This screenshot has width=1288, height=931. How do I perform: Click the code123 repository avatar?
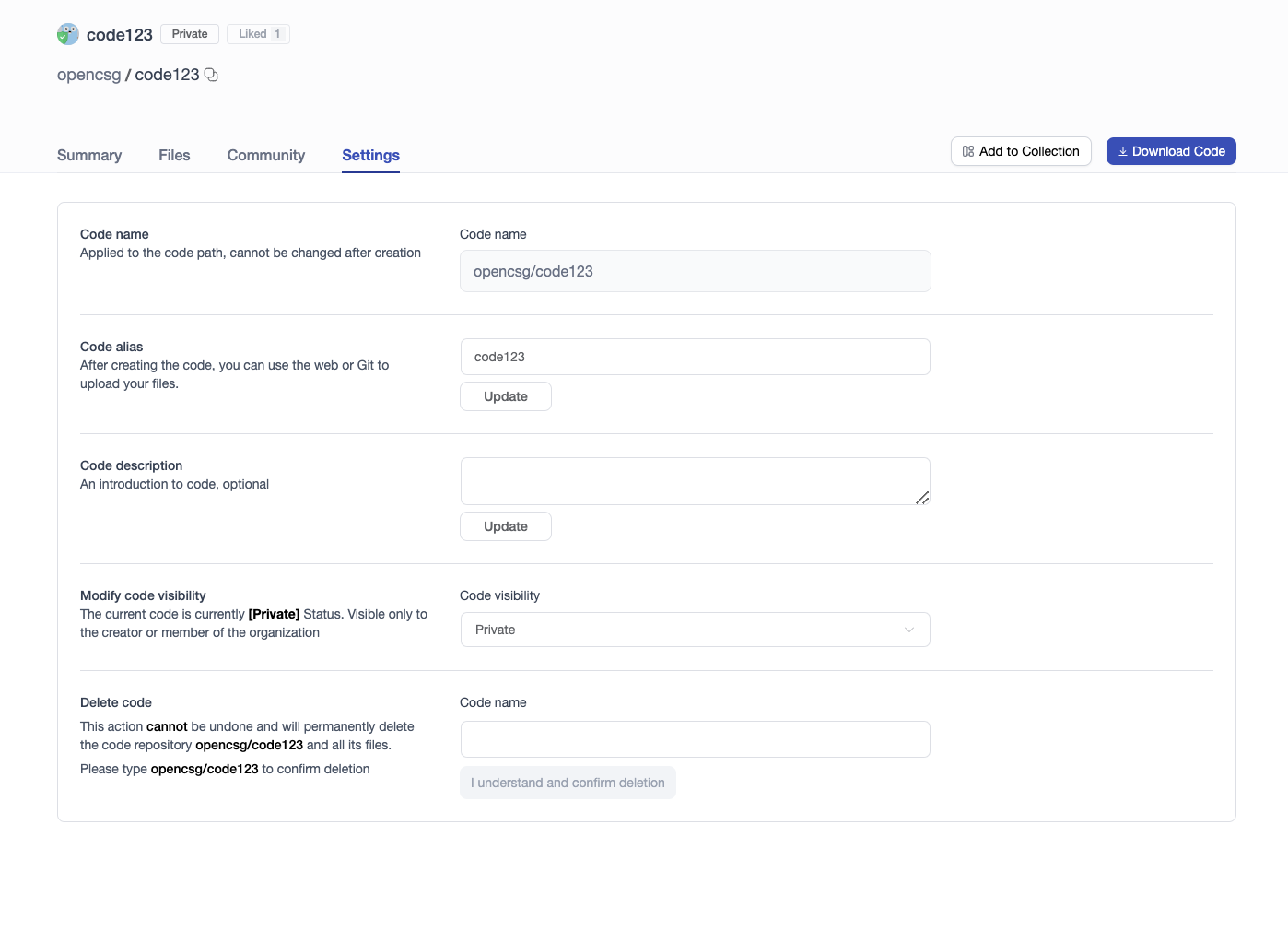click(x=66, y=33)
